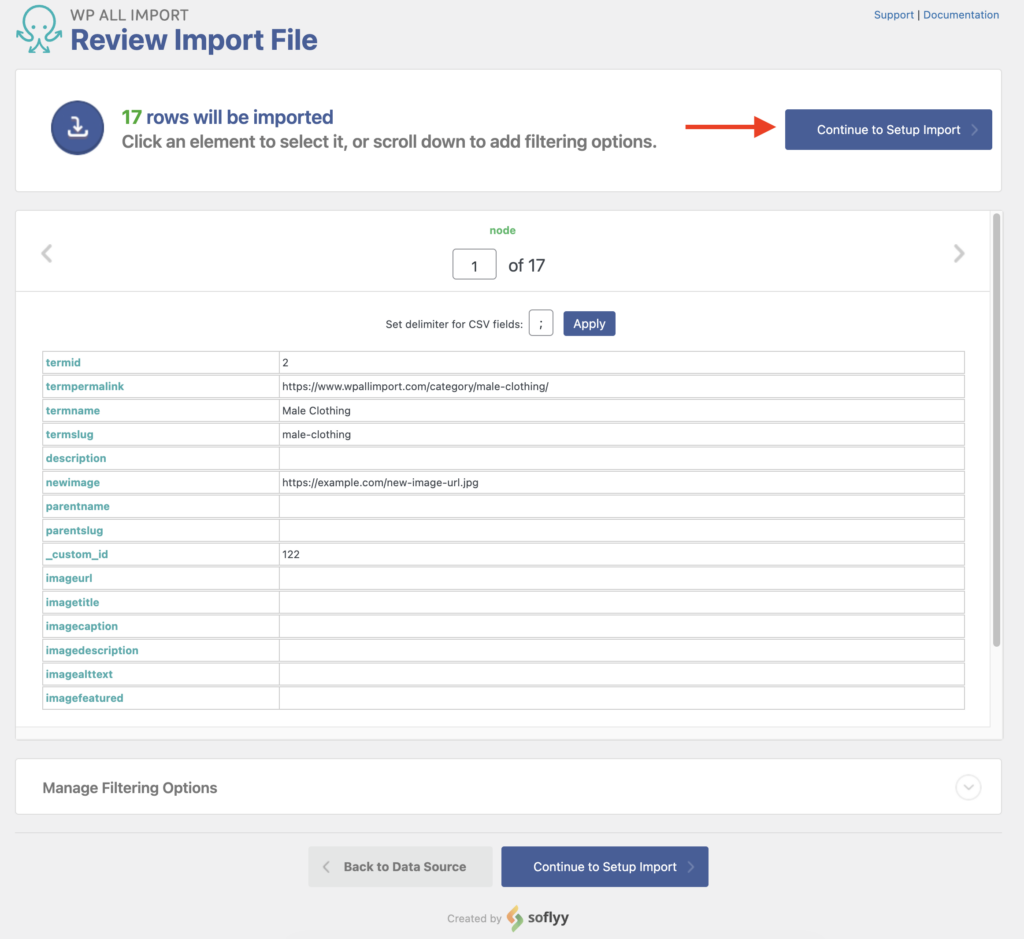Click the record number input showing 1

[474, 263]
